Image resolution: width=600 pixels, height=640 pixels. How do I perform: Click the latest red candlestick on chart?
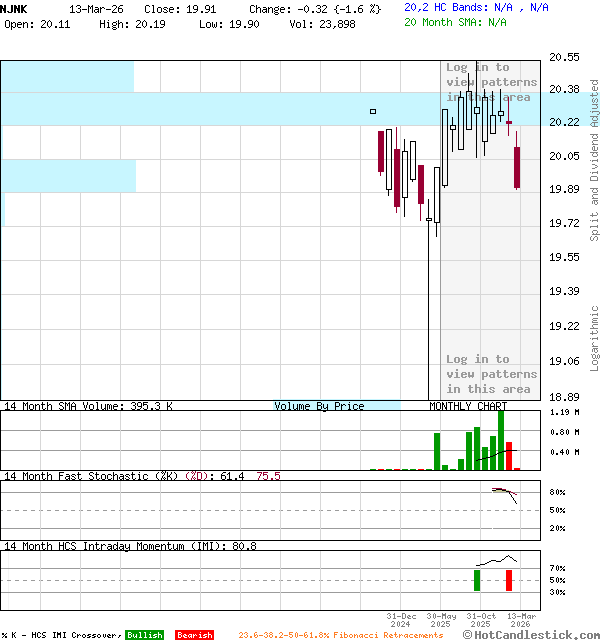[517, 167]
